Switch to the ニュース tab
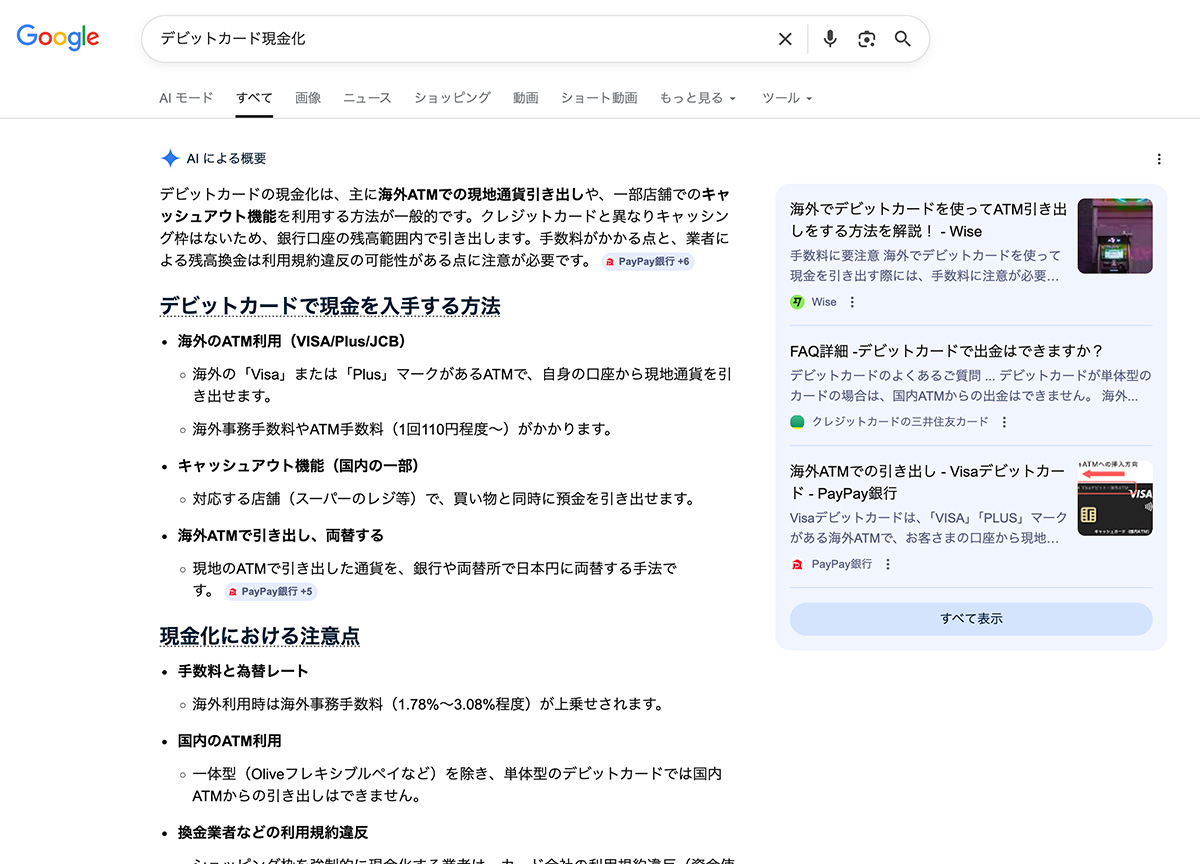This screenshot has width=1200, height=864. [367, 98]
